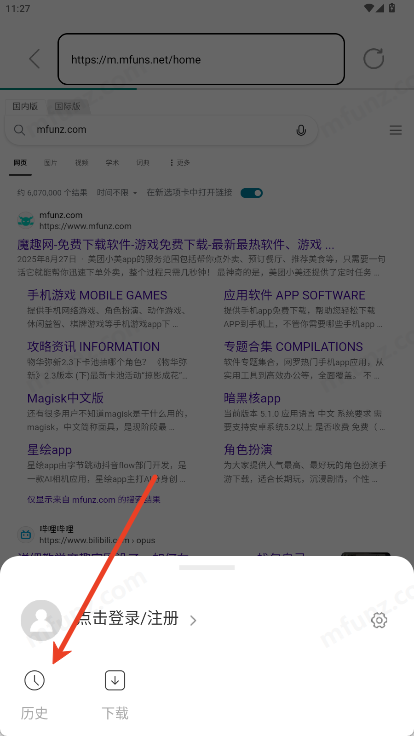Click the 约 6,070,000 个结果 count text
This screenshot has width=414, height=736.
(52, 192)
